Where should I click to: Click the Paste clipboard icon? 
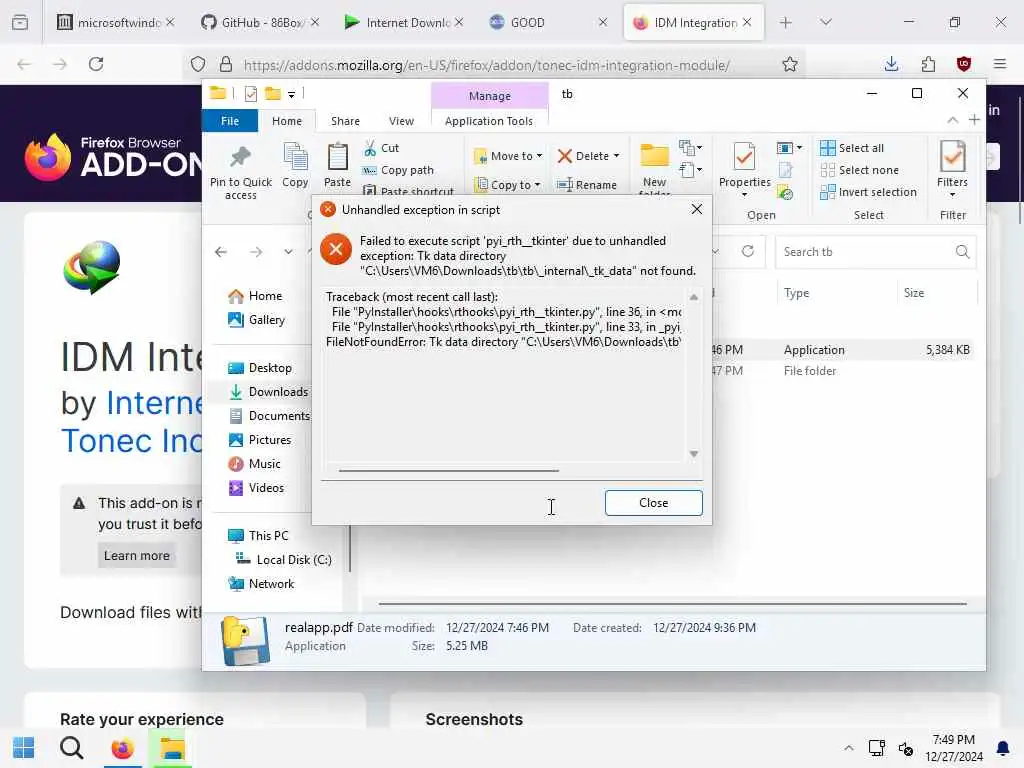[x=337, y=157]
